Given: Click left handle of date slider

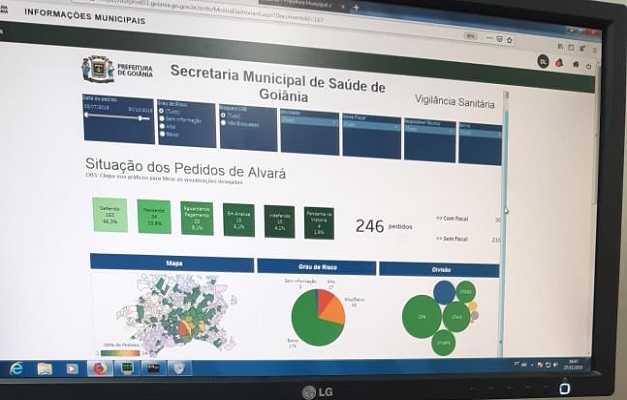Looking at the screenshot, I should 86,115.
